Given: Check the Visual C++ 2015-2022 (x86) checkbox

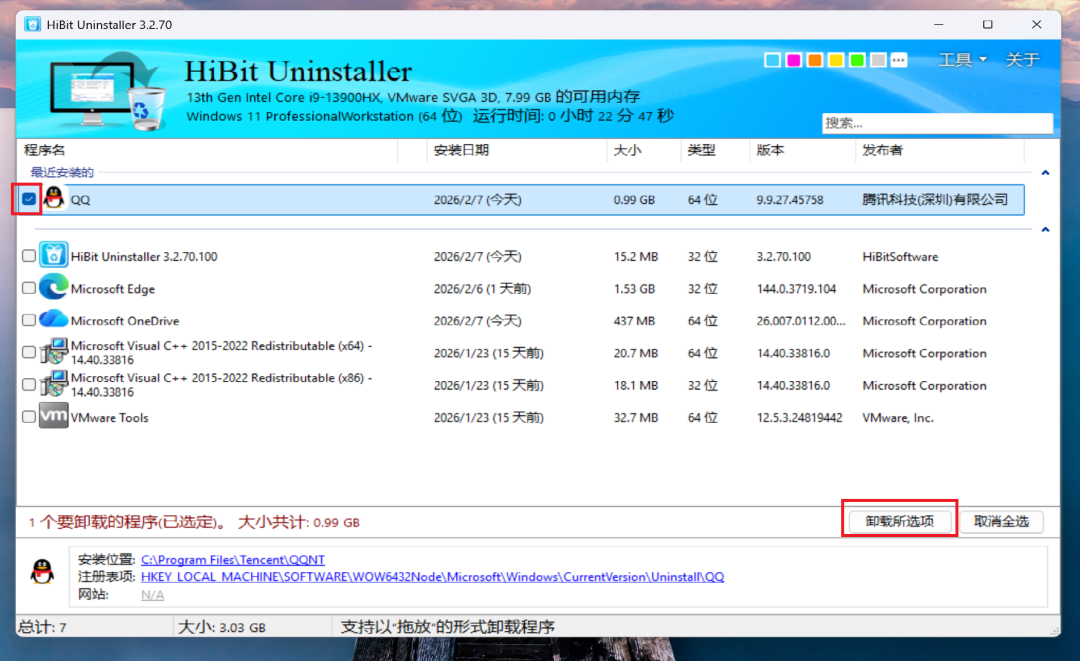Looking at the screenshot, I should click(x=28, y=384).
